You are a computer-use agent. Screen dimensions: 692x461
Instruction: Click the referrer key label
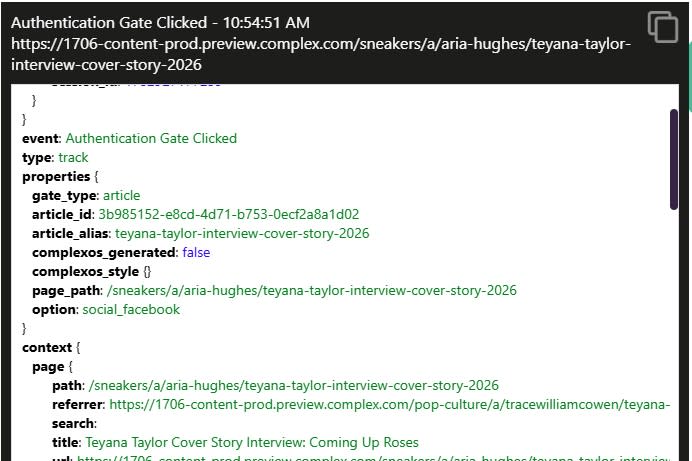click(77, 405)
